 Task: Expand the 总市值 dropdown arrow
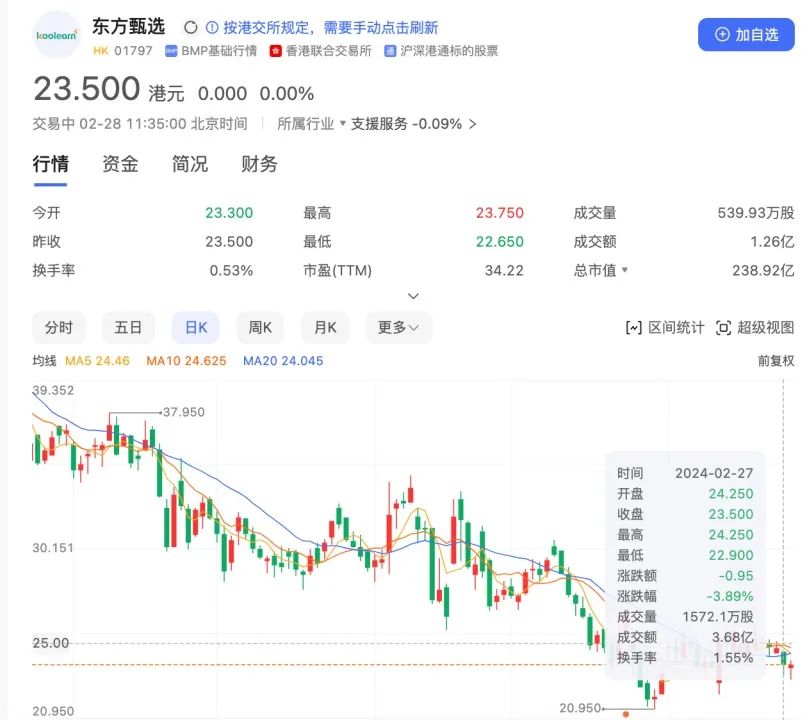625,270
